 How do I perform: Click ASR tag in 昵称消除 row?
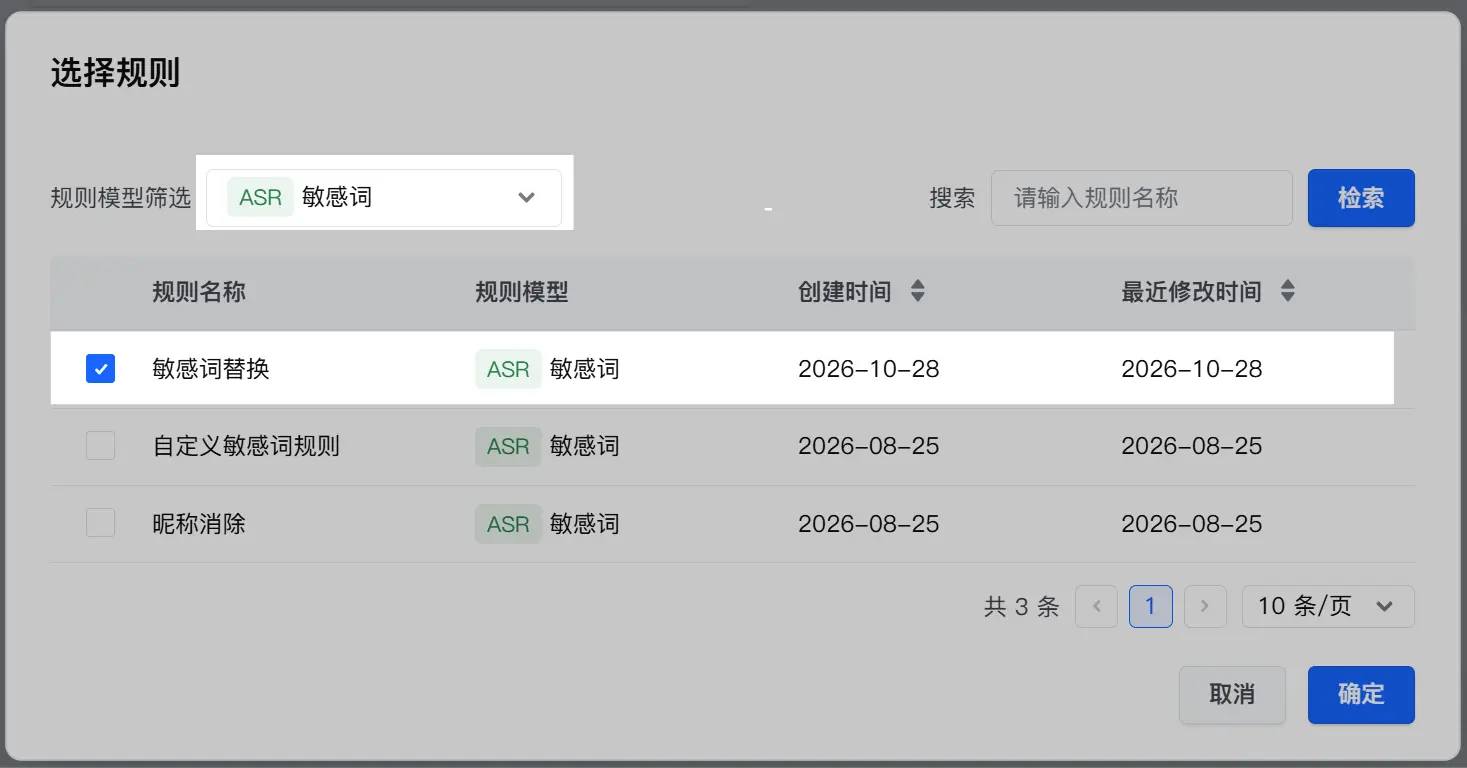click(508, 524)
